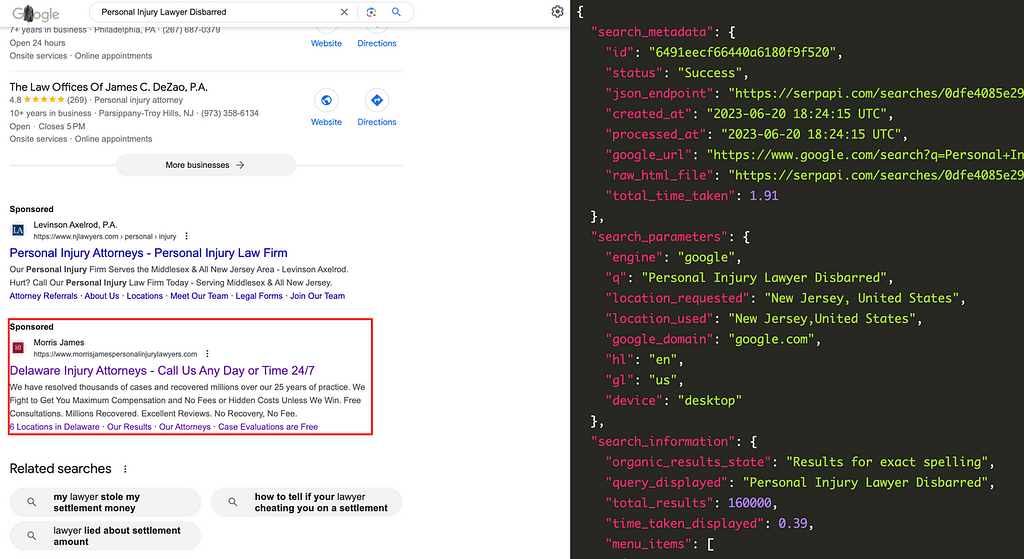This screenshot has height=559, width=1024.
Task: Click Our Results sitelink
Action: click(129, 427)
